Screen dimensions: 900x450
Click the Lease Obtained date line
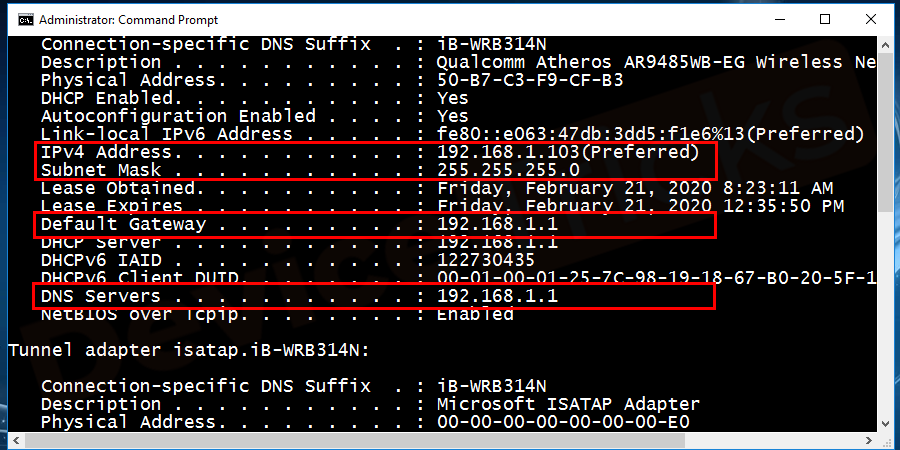(x=437, y=188)
